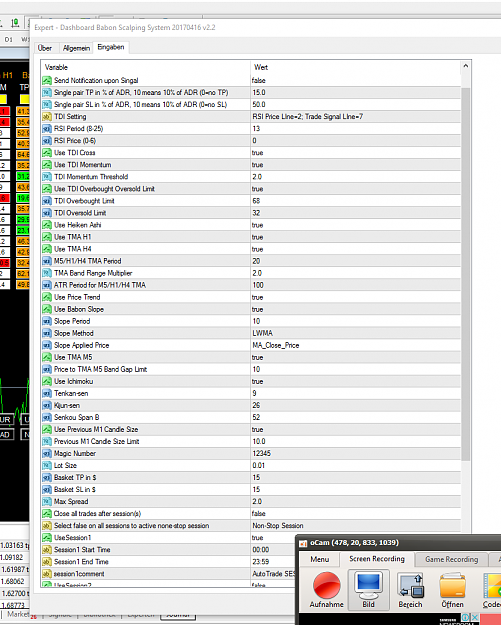
Task: Select the Non-Stop Session value
Action: pyautogui.click(x=278, y=526)
